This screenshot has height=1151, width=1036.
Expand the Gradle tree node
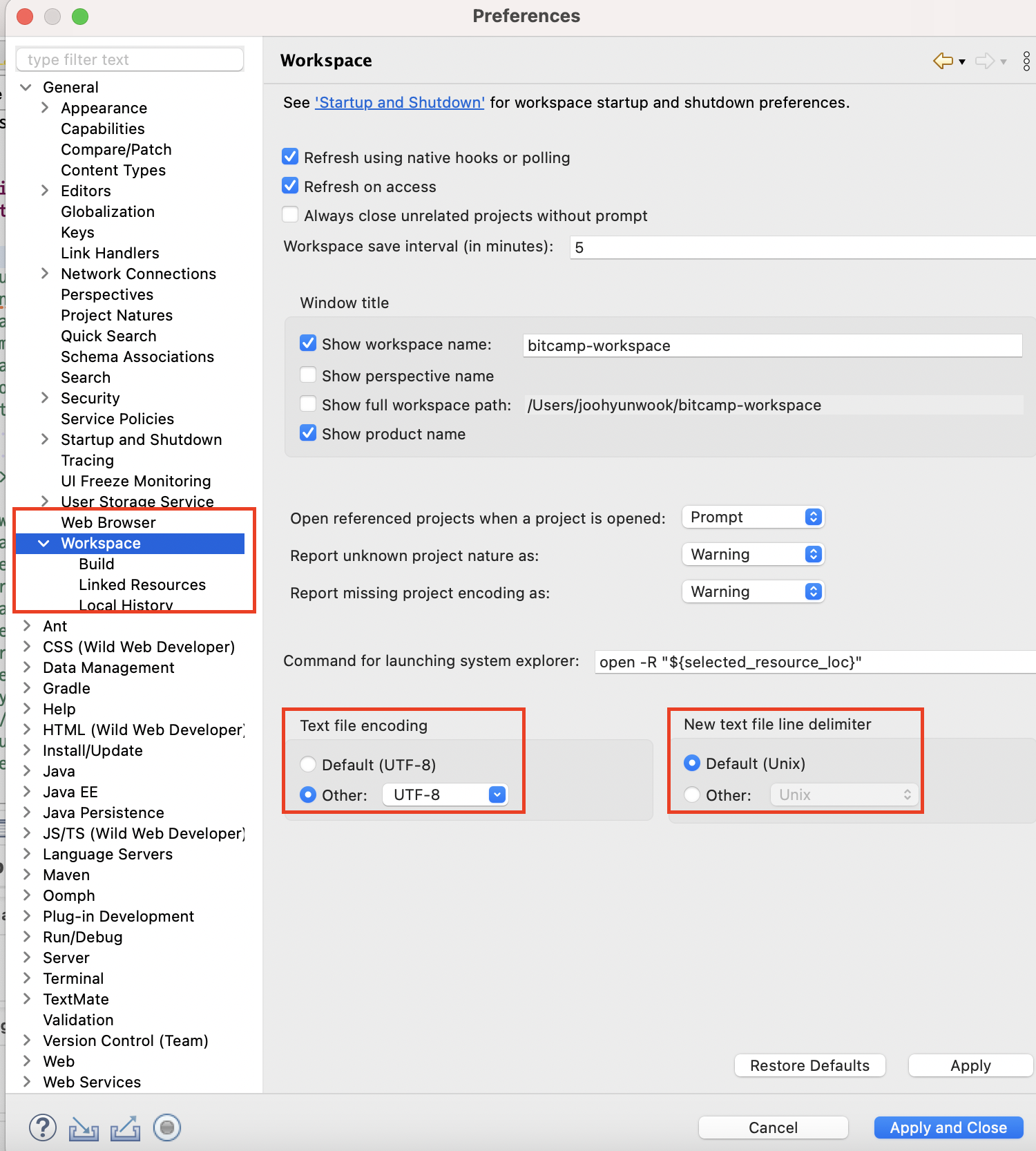[x=27, y=688]
